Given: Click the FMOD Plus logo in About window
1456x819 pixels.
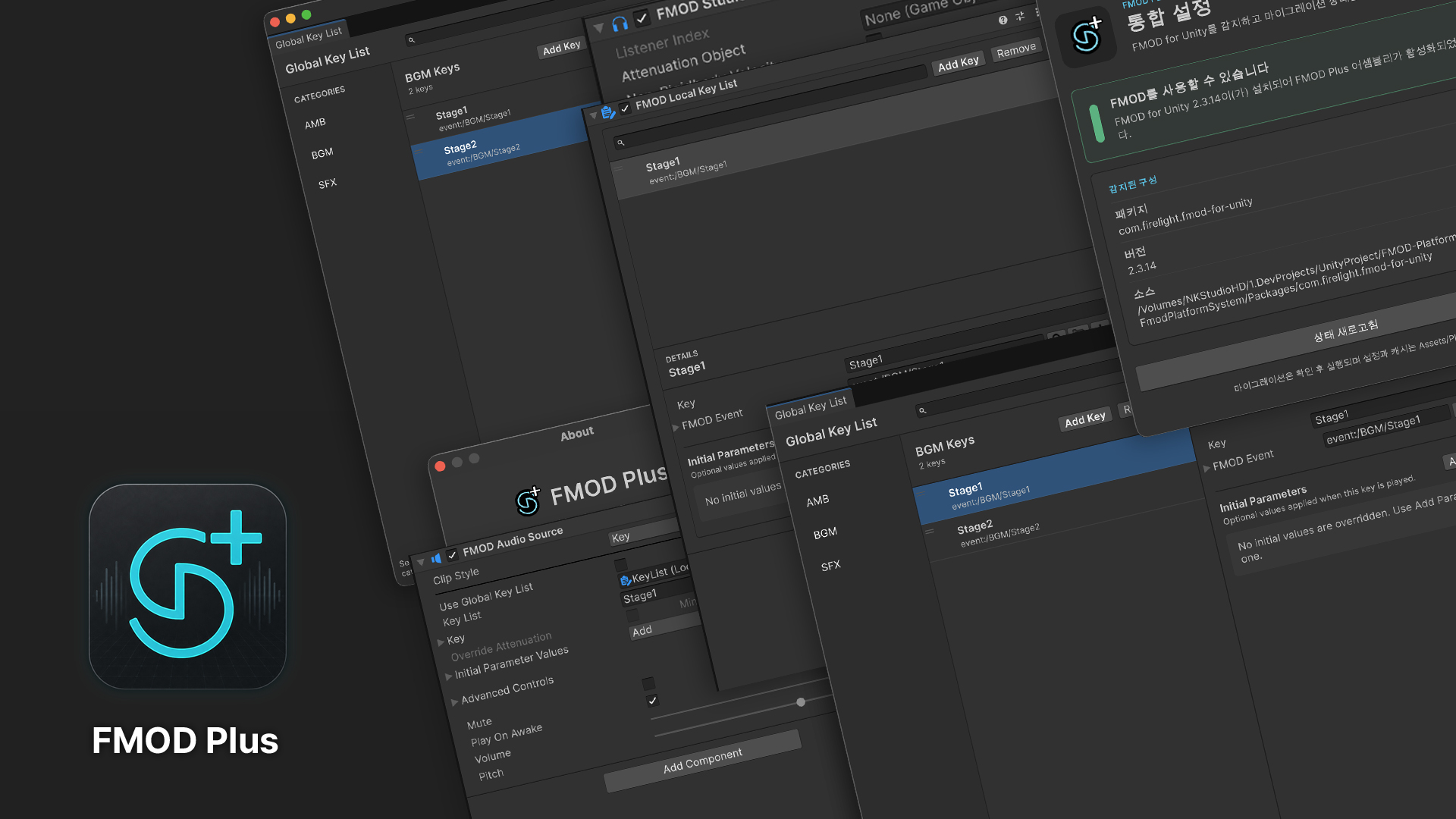Looking at the screenshot, I should pyautogui.click(x=528, y=500).
